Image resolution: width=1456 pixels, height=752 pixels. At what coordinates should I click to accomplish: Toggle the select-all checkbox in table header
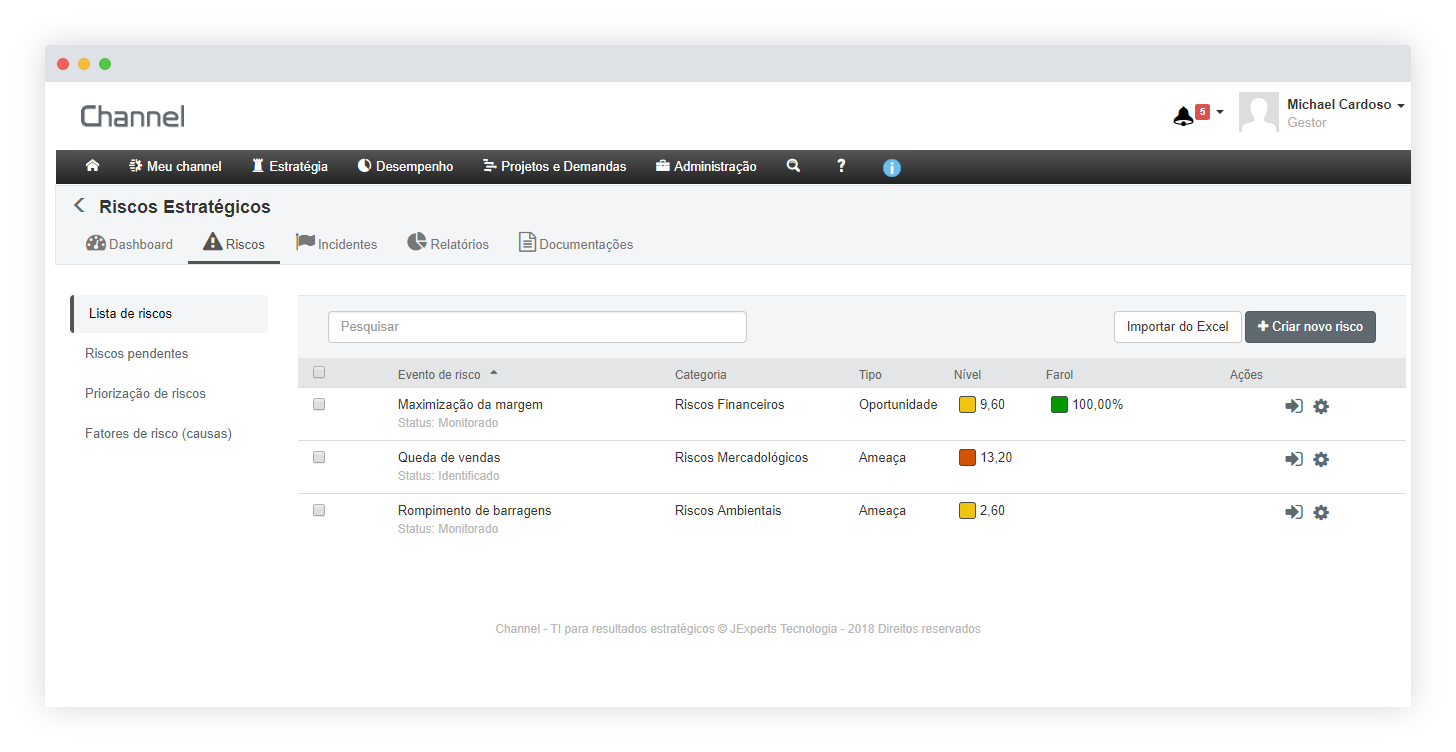319,372
